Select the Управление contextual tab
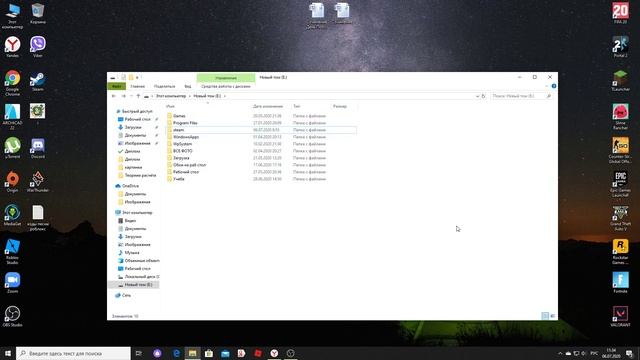 pyautogui.click(x=226, y=78)
